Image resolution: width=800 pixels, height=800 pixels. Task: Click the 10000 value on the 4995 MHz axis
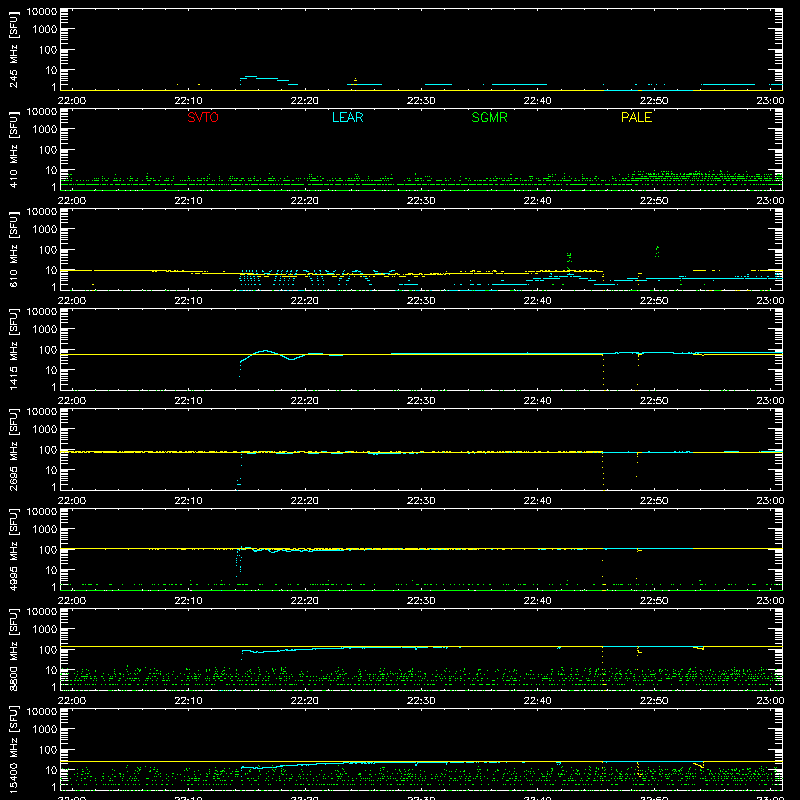[x=42, y=512]
